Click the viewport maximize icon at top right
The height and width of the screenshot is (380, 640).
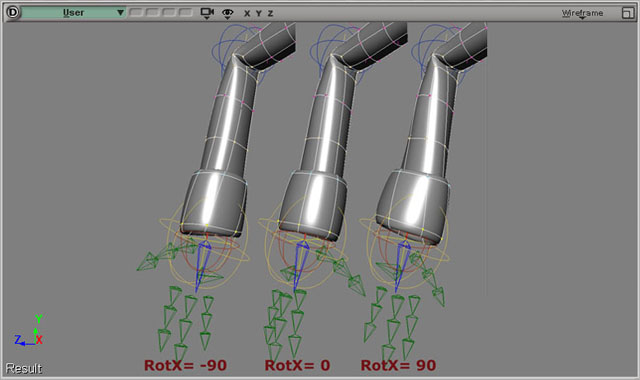tap(627, 13)
